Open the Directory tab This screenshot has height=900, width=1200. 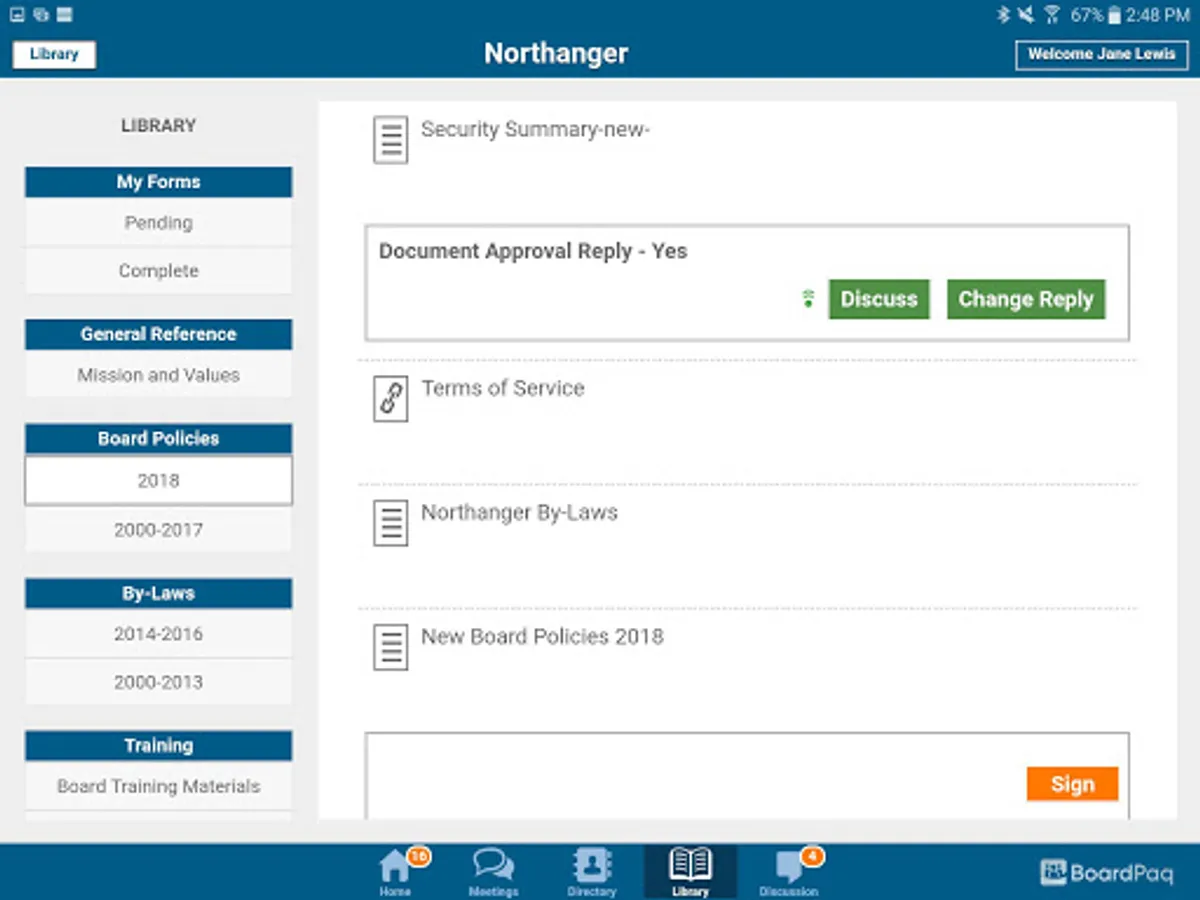pos(592,871)
